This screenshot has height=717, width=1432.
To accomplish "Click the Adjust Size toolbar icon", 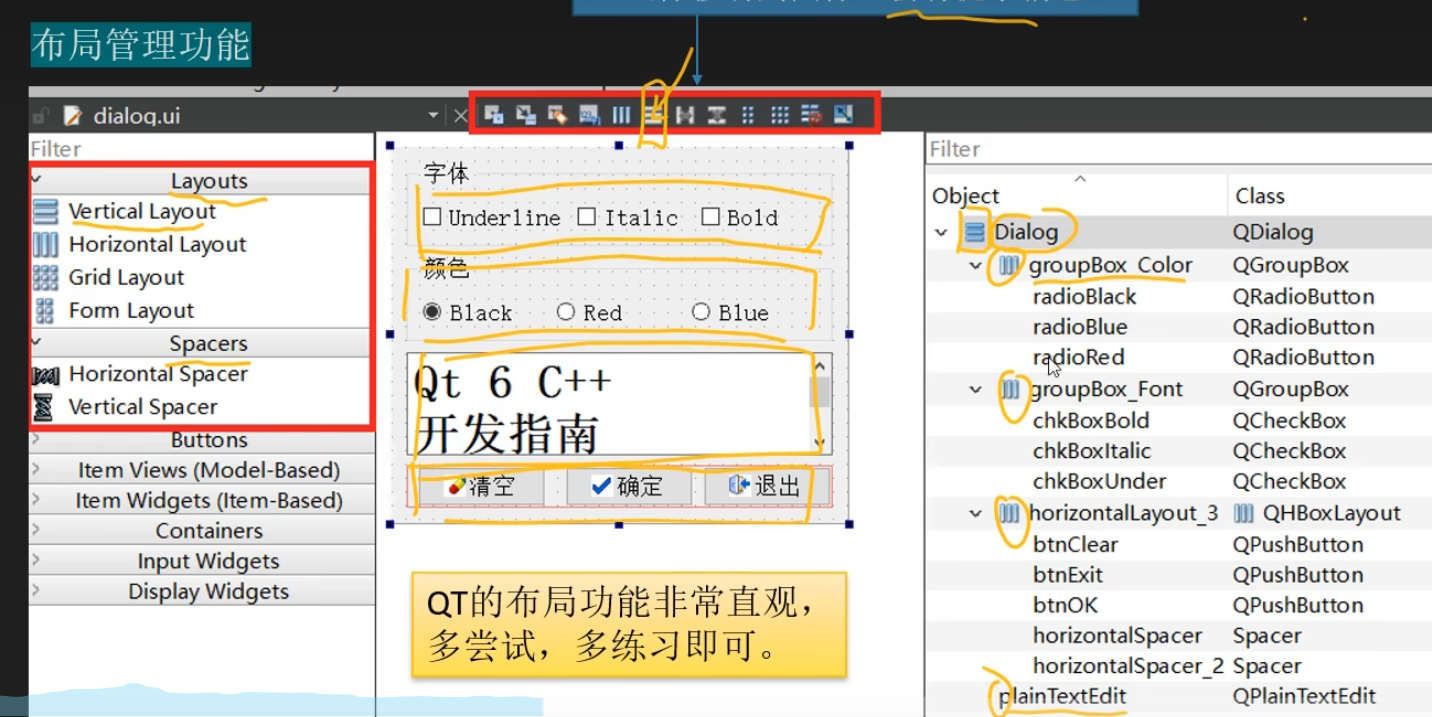I will [843, 115].
